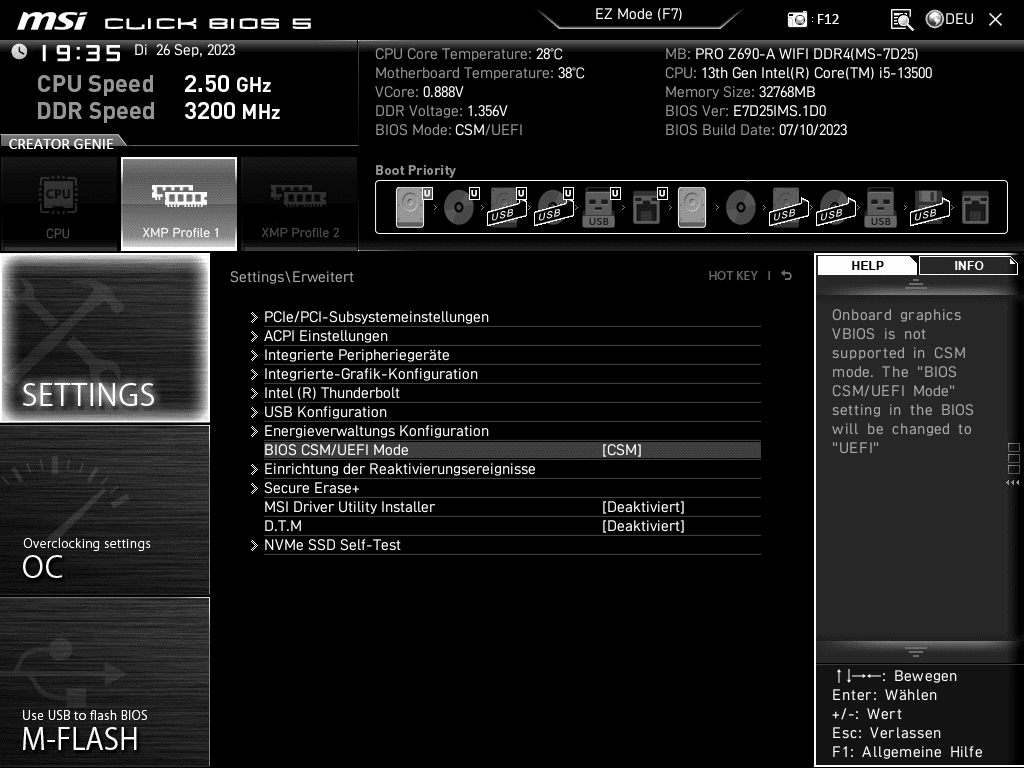Click the F1: Allgemeine Hilfe hint
This screenshot has width=1024, height=768.
click(x=907, y=752)
